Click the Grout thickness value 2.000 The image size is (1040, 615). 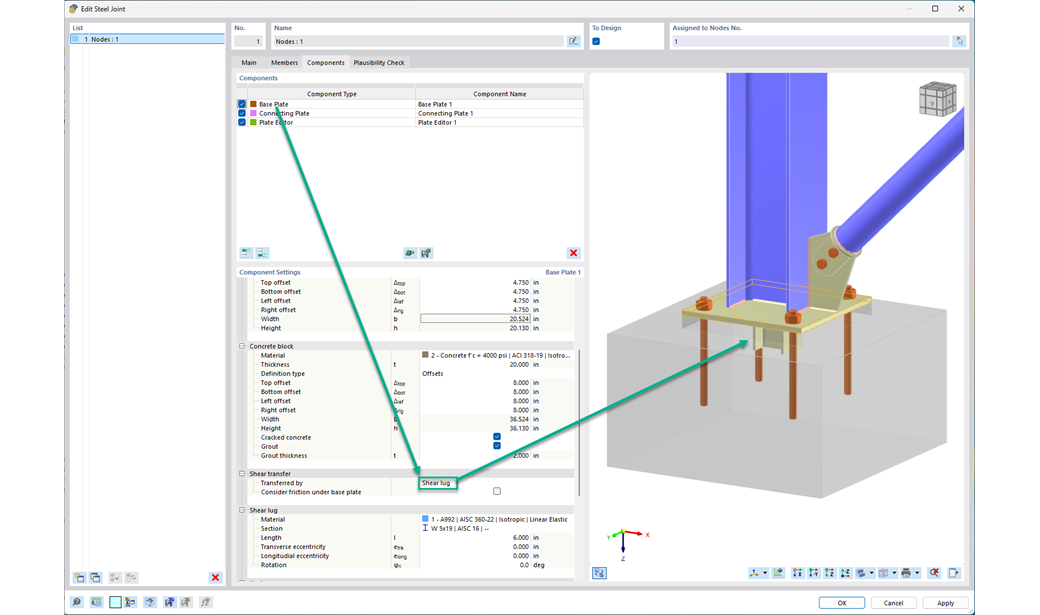[x=475, y=456]
